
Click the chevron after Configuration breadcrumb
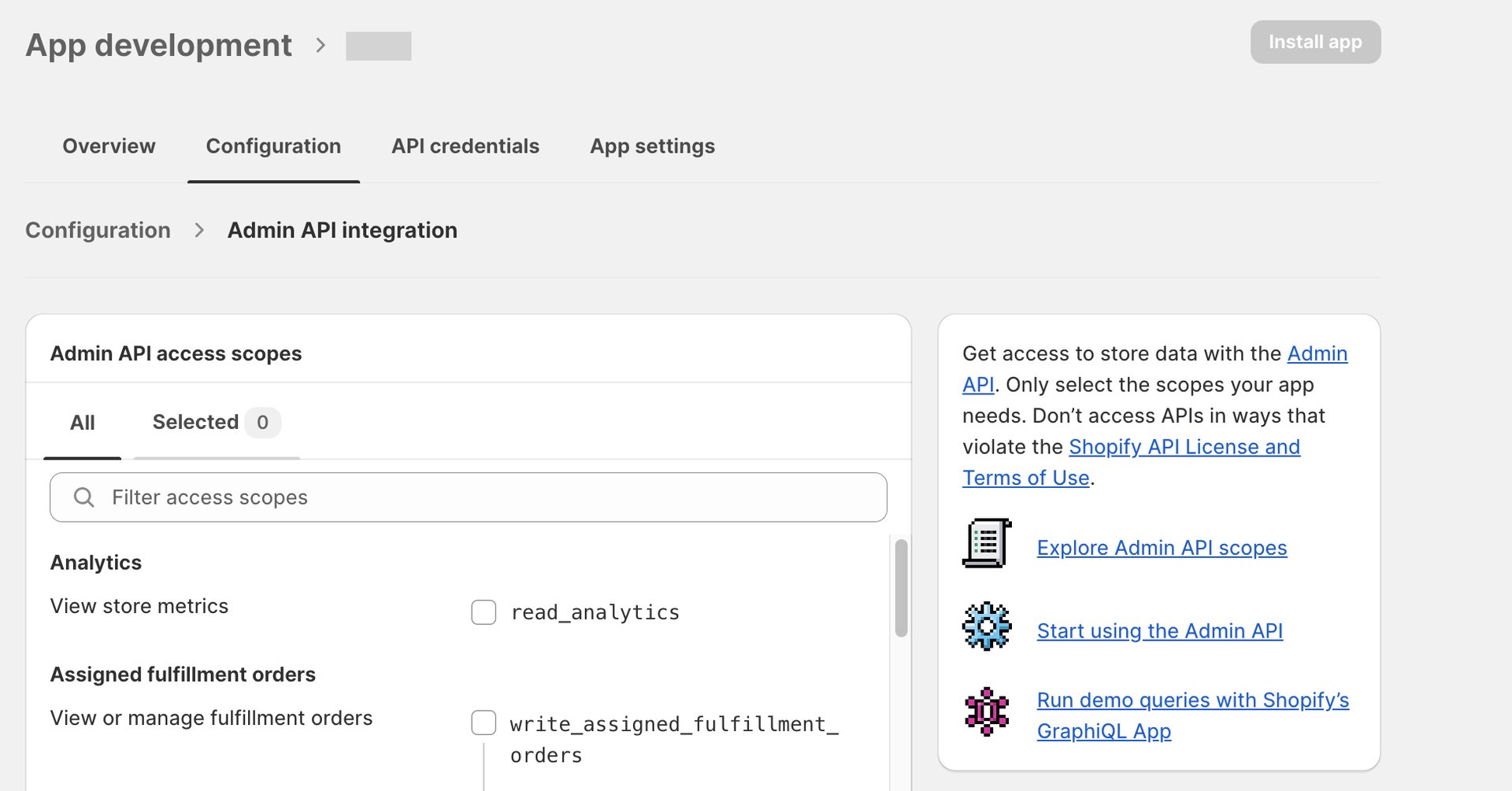(x=199, y=230)
